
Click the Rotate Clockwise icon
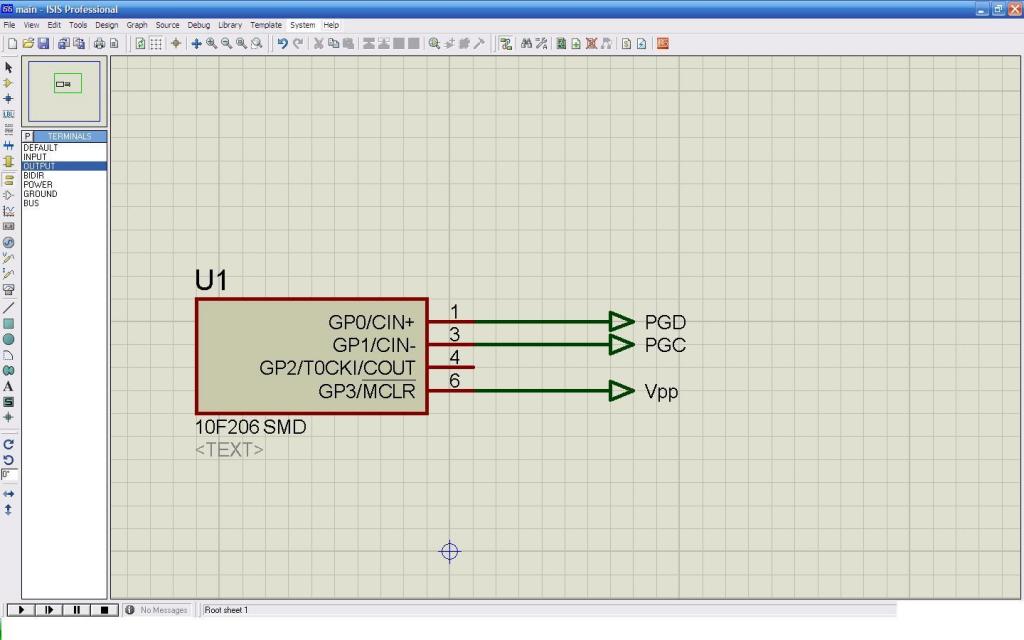8,444
